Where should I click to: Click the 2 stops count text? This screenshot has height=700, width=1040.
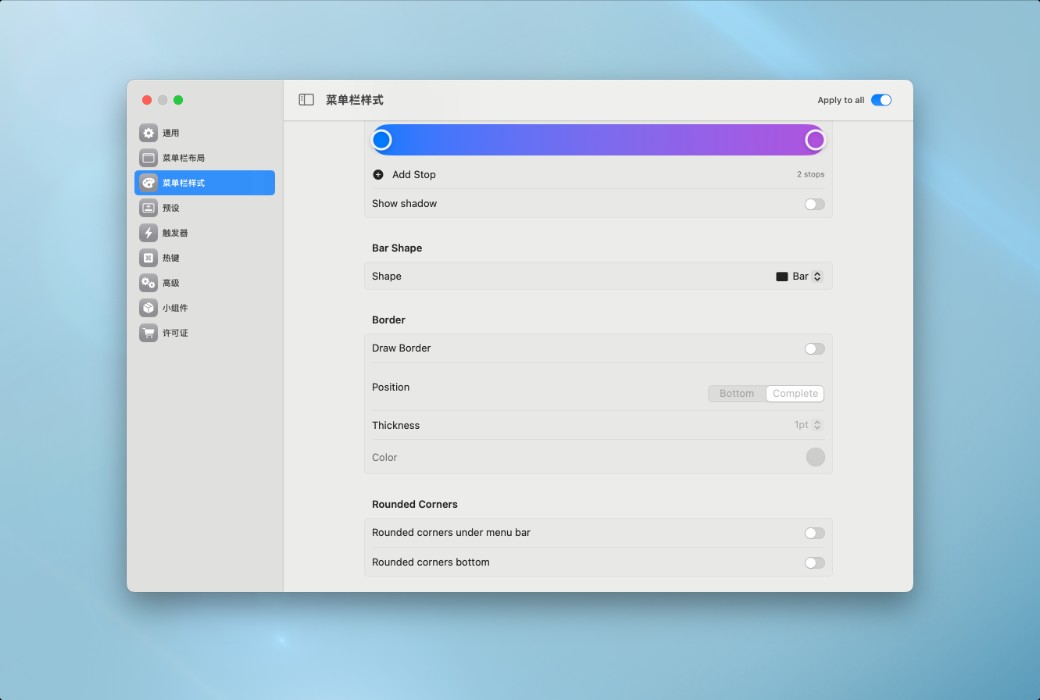(x=811, y=175)
